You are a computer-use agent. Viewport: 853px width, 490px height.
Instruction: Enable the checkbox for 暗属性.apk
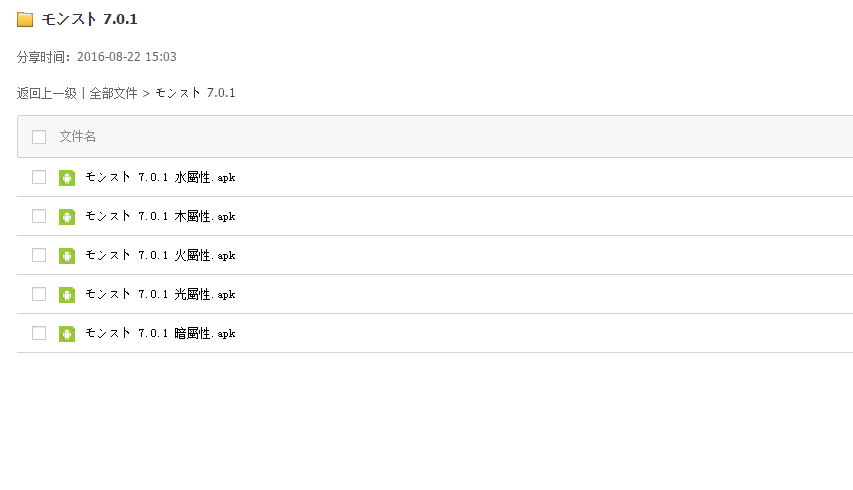point(39,334)
